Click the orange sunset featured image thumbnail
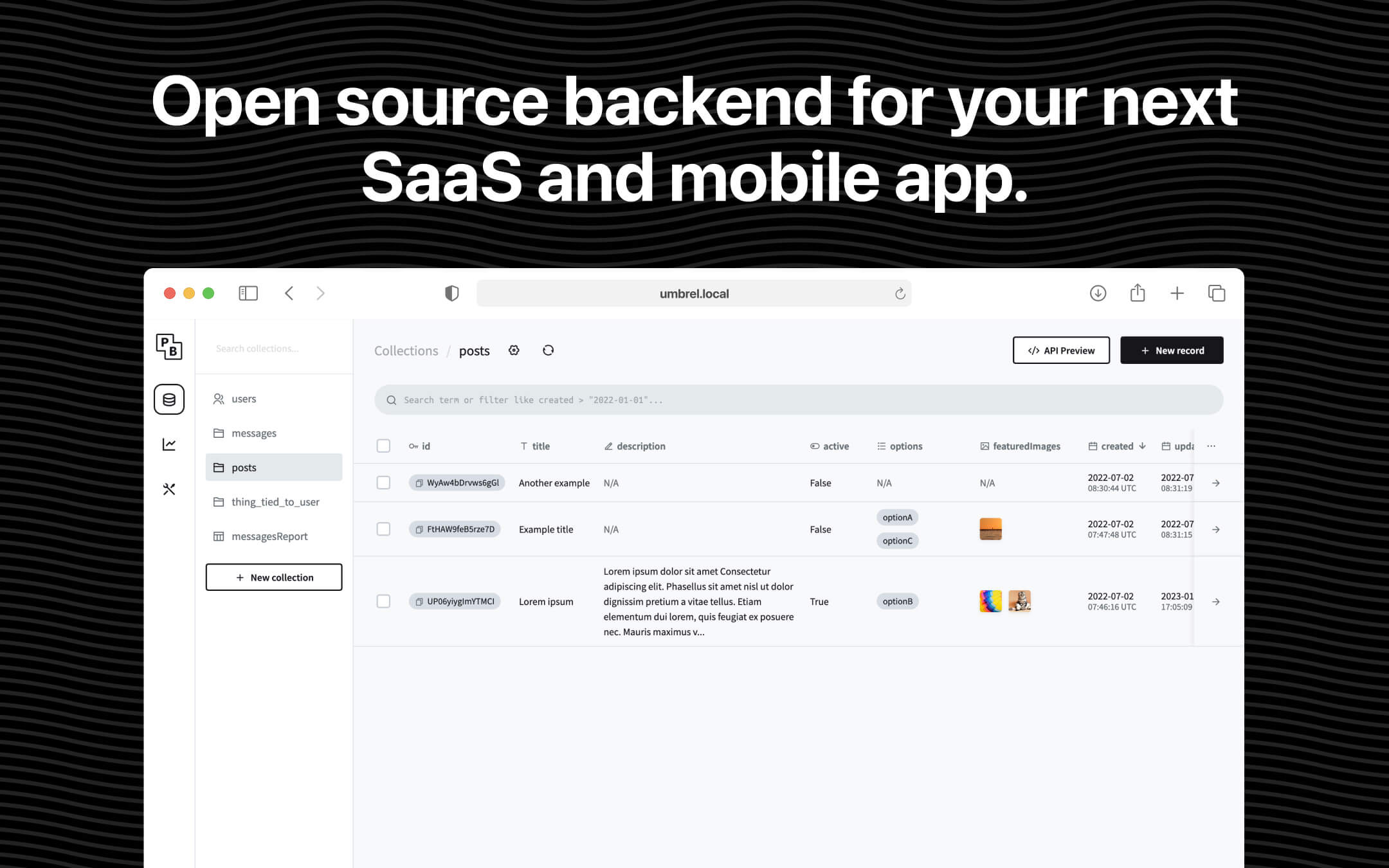Screen dimensions: 1389x868 coord(990,529)
